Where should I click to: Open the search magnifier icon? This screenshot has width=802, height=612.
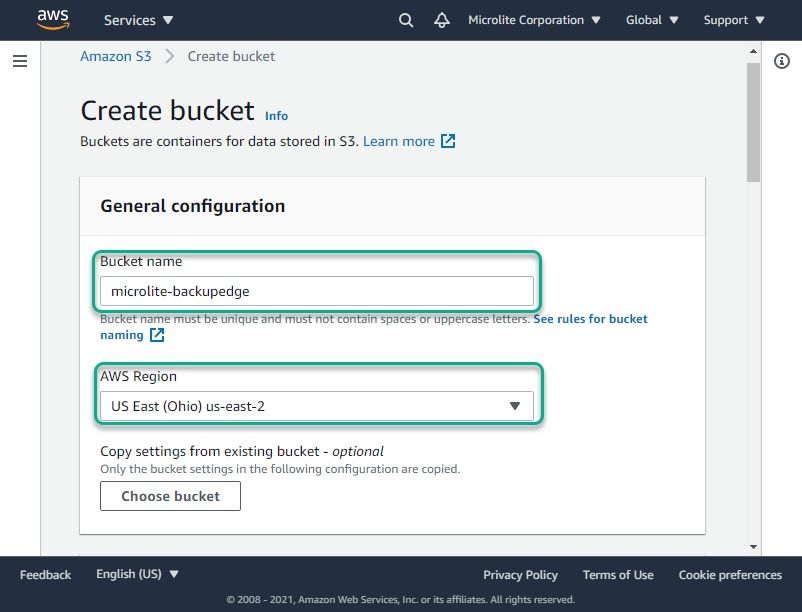(x=406, y=20)
